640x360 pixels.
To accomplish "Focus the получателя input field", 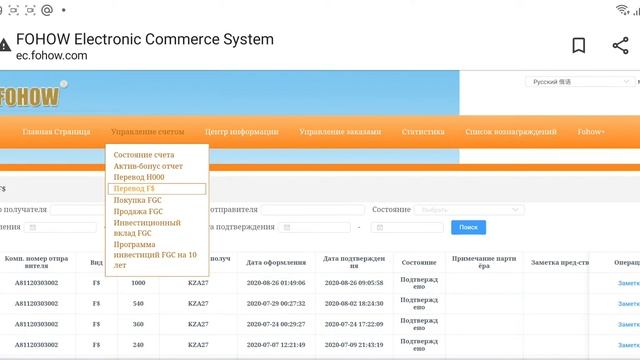I will 78,210.
